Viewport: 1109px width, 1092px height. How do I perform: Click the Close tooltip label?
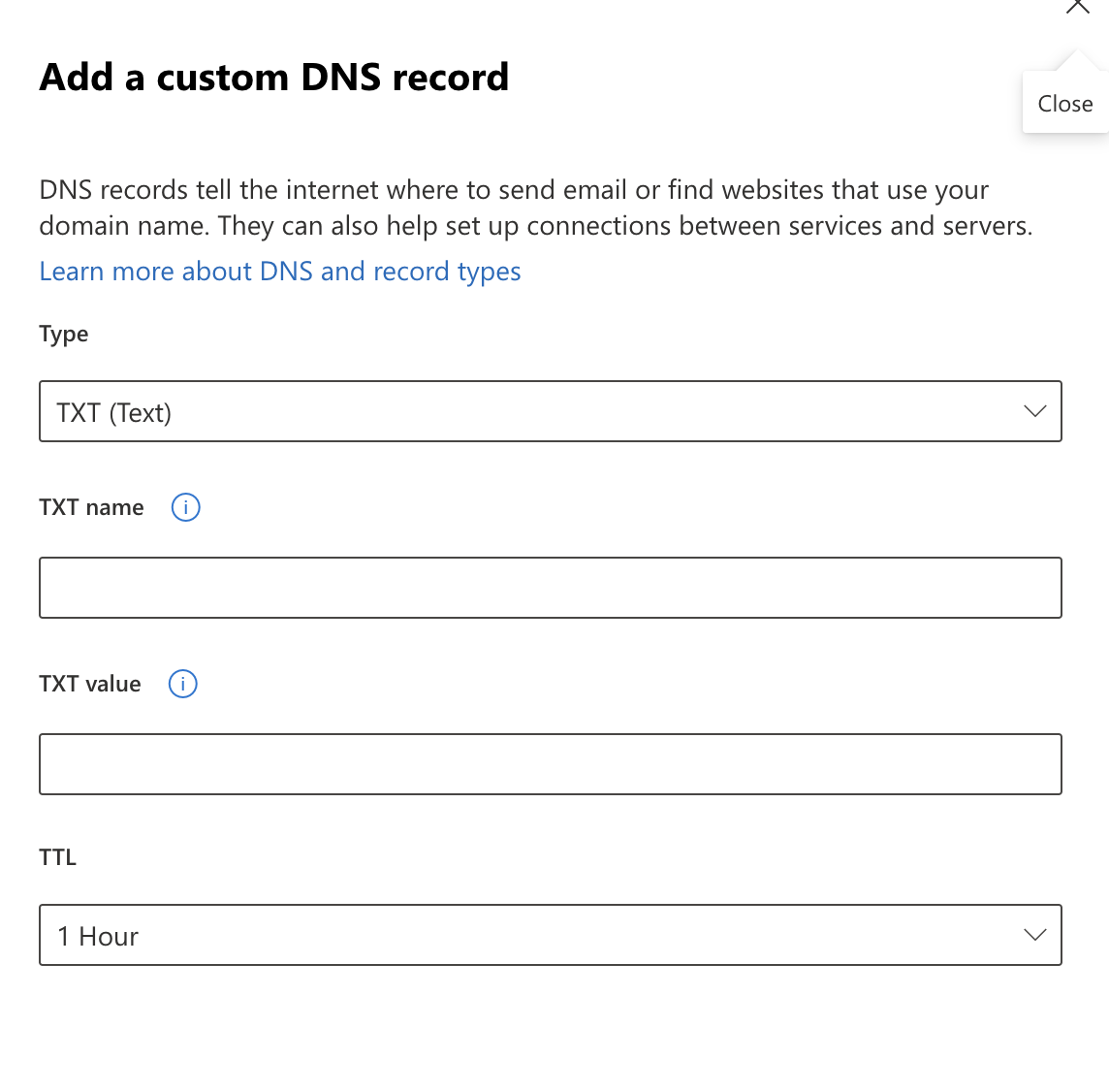coord(1064,104)
